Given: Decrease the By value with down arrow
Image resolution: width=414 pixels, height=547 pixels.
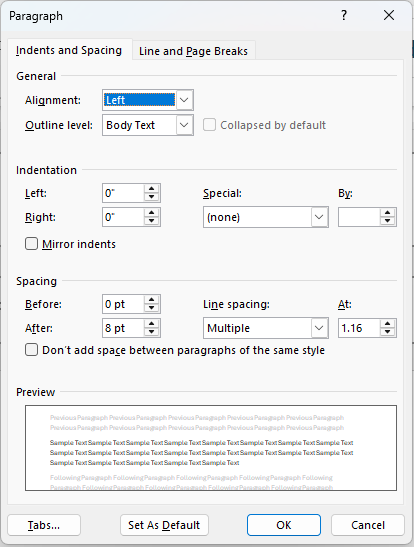Looking at the screenshot, I should 387,221.
